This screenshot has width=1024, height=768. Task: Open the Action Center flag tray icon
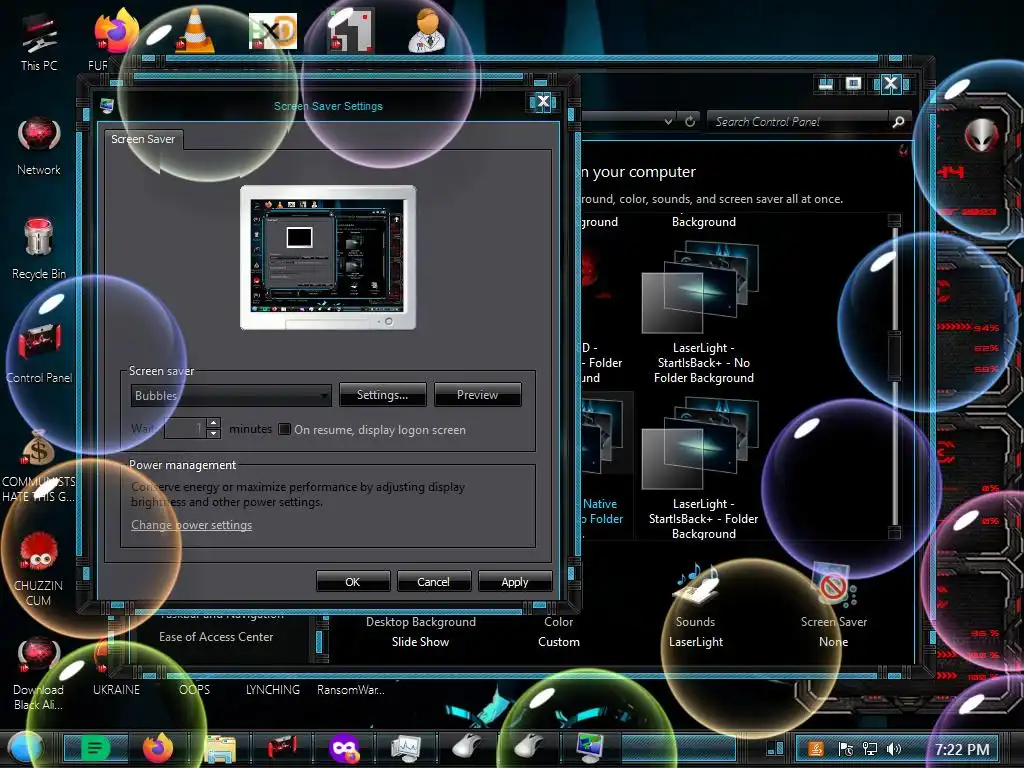coord(846,749)
